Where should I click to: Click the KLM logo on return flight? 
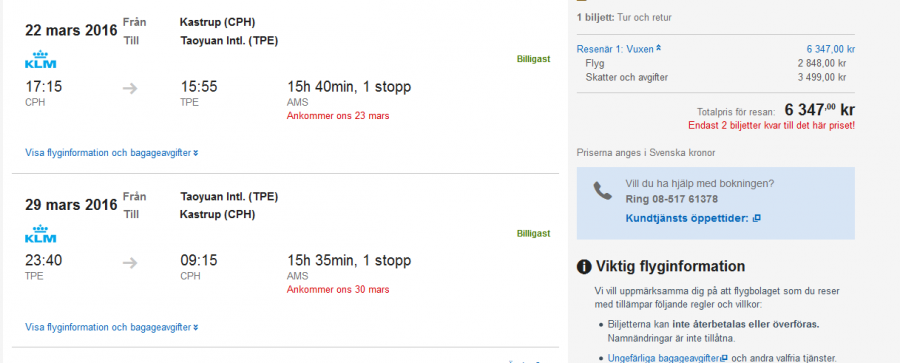(41, 233)
